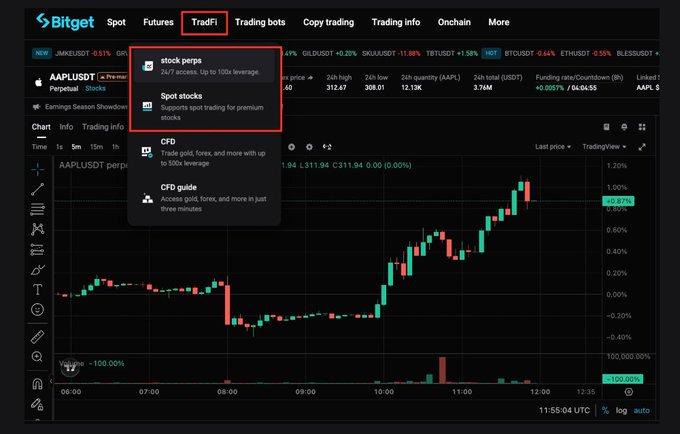Click the guide book icon above chart
Image resolution: width=680 pixels, height=434 pixels.
click(606, 127)
